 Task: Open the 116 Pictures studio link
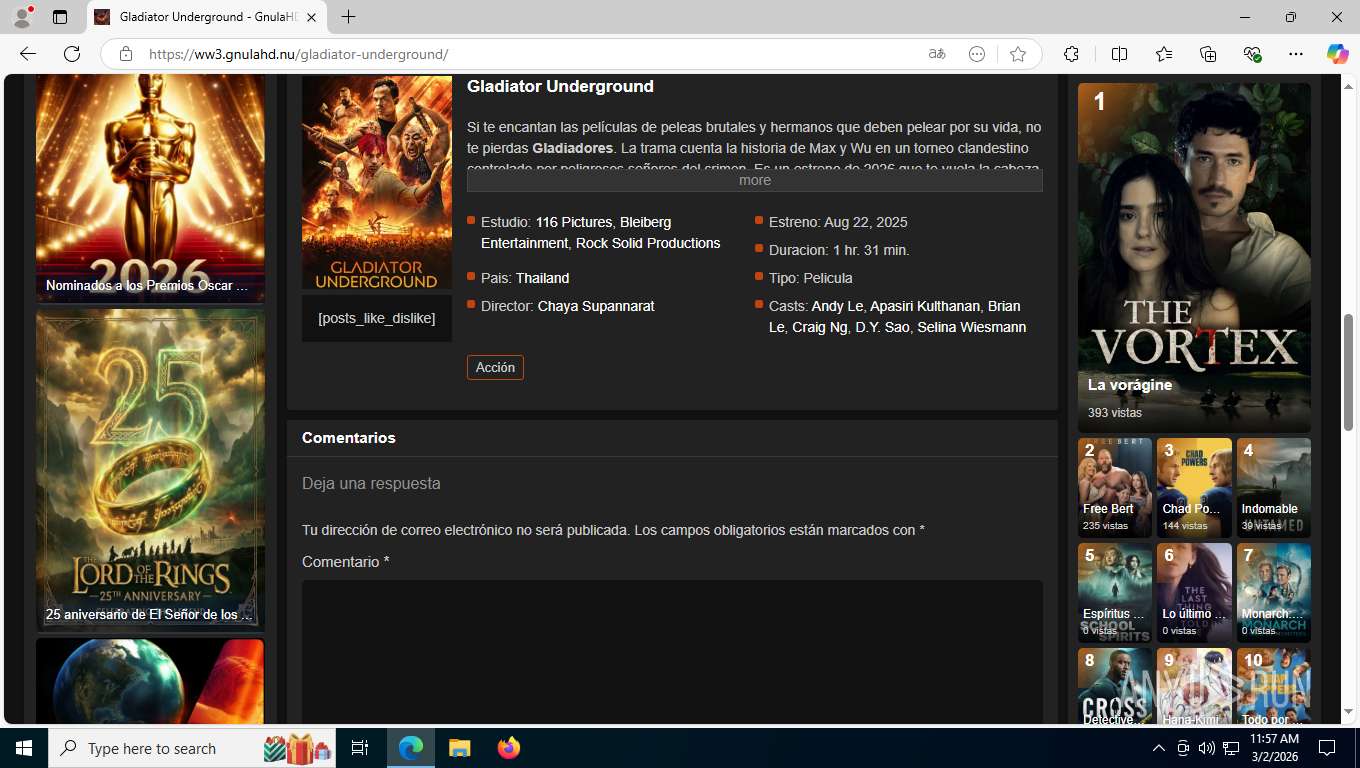573,222
